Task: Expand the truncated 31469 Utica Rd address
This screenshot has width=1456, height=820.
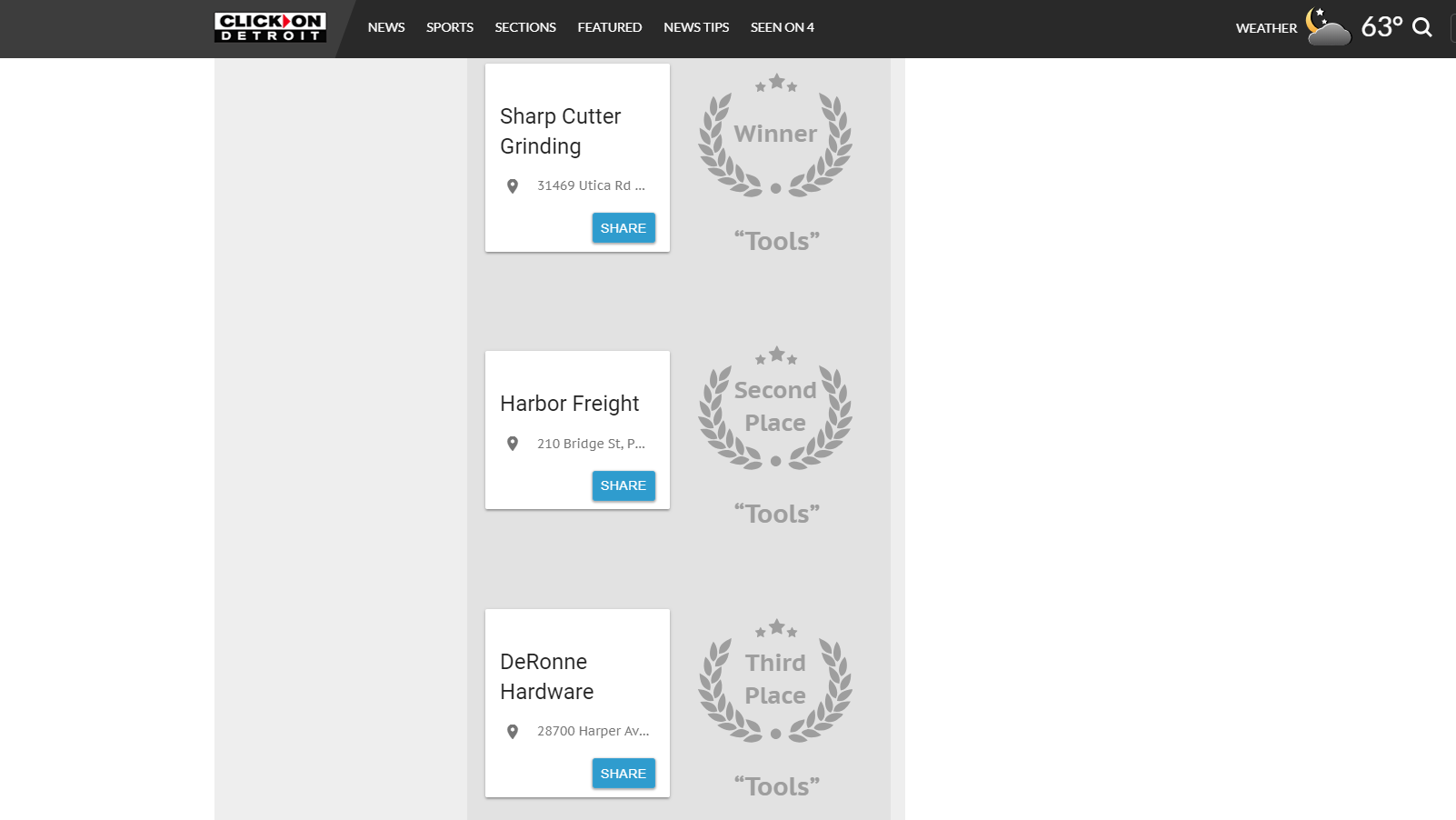Action: 591,185
